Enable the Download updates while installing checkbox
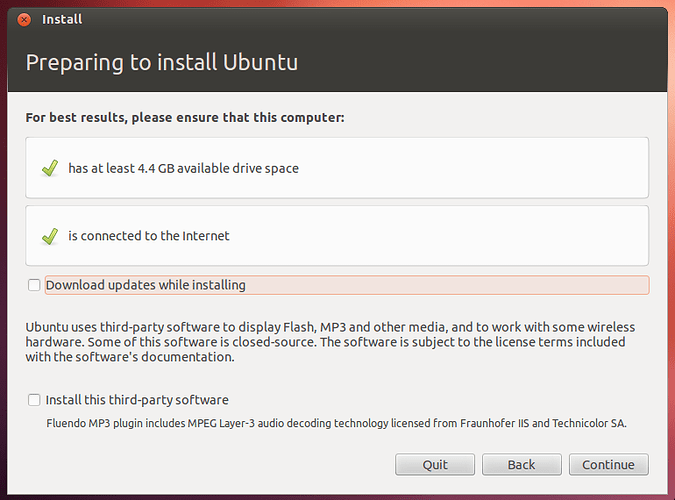The image size is (675, 500). click(34, 285)
